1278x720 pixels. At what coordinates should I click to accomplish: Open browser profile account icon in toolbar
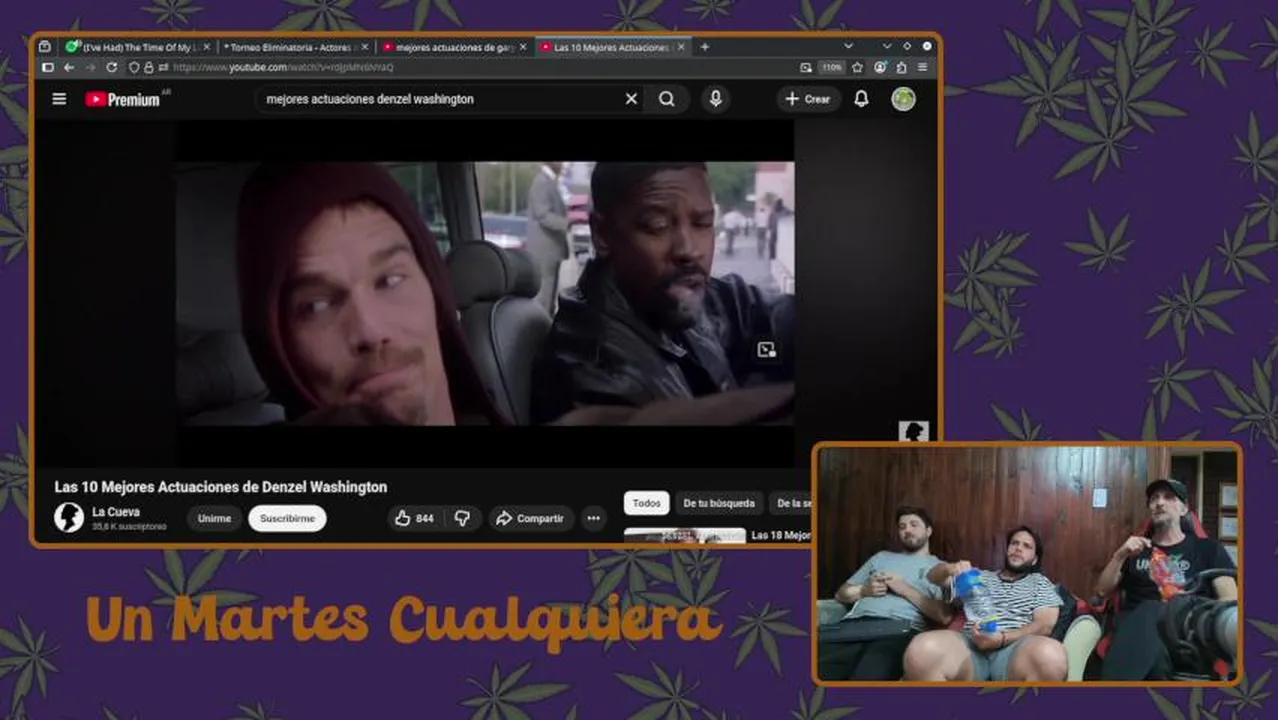coord(880,67)
